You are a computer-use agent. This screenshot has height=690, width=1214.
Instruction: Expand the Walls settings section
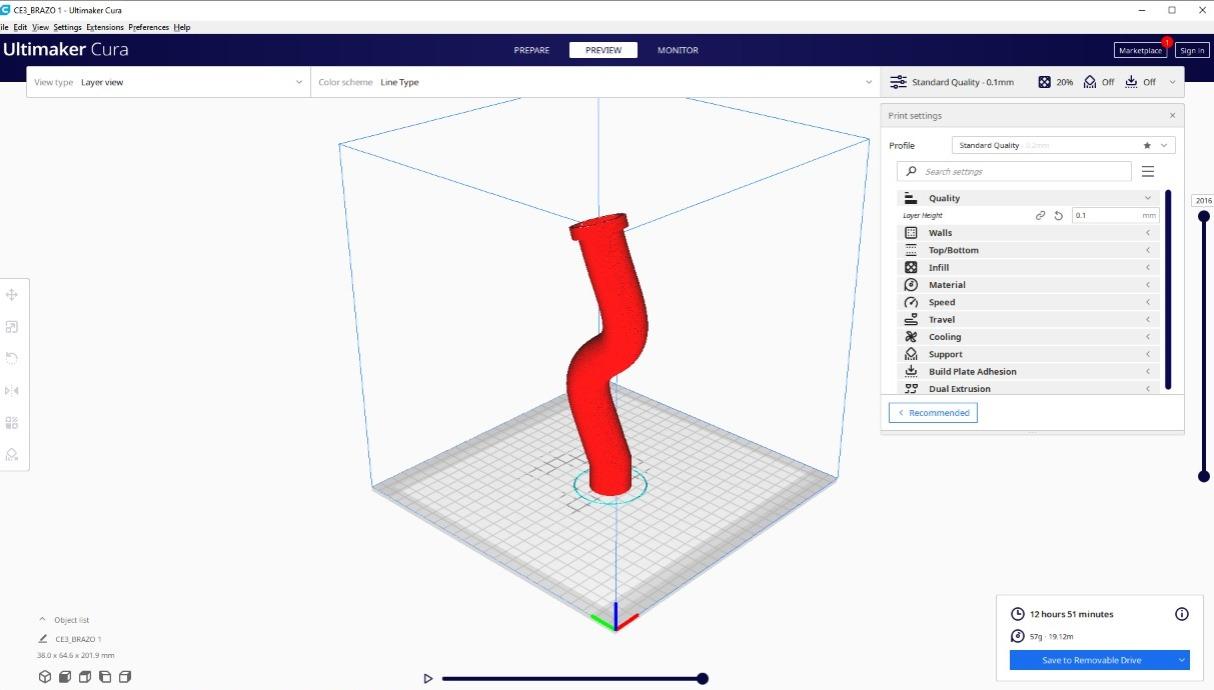pos(1030,233)
